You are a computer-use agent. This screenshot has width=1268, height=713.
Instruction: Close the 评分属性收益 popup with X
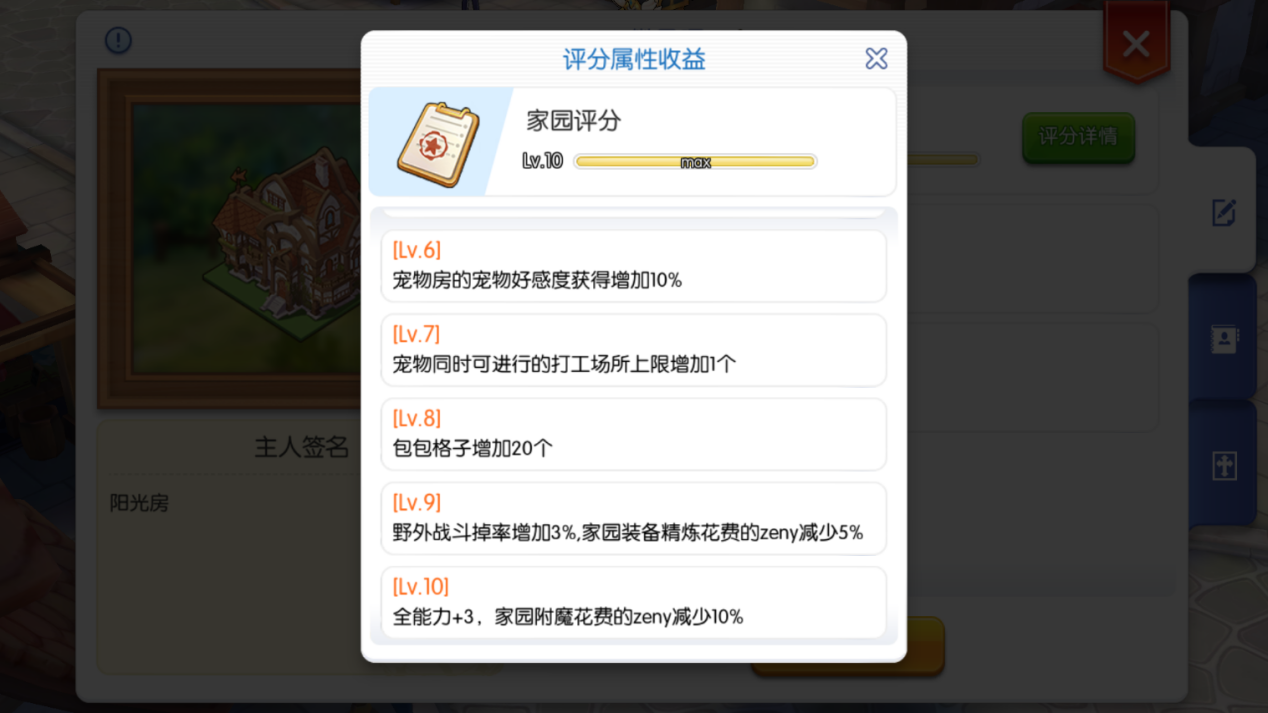pyautogui.click(x=876, y=59)
